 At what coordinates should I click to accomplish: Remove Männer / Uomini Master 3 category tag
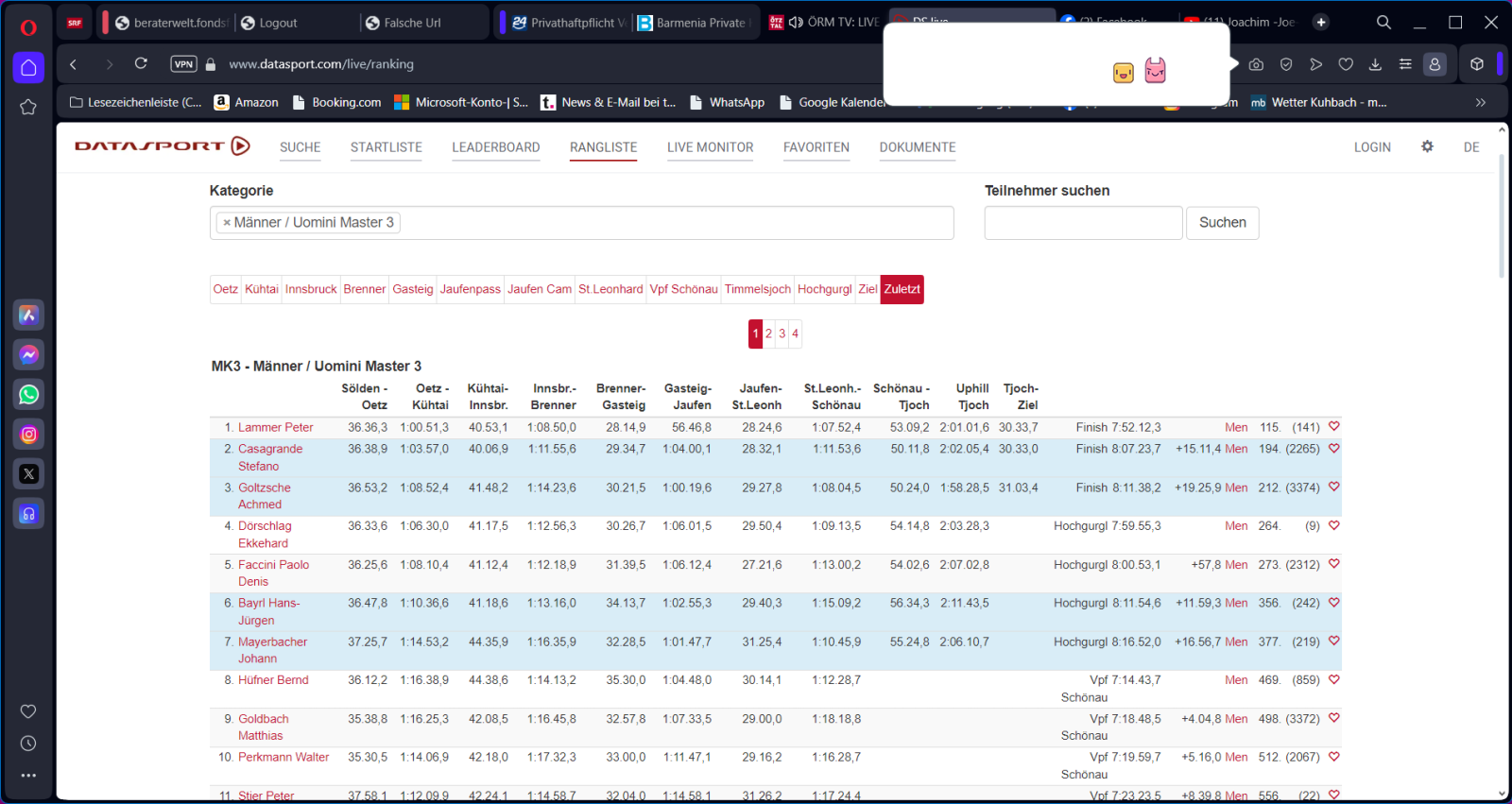click(227, 223)
